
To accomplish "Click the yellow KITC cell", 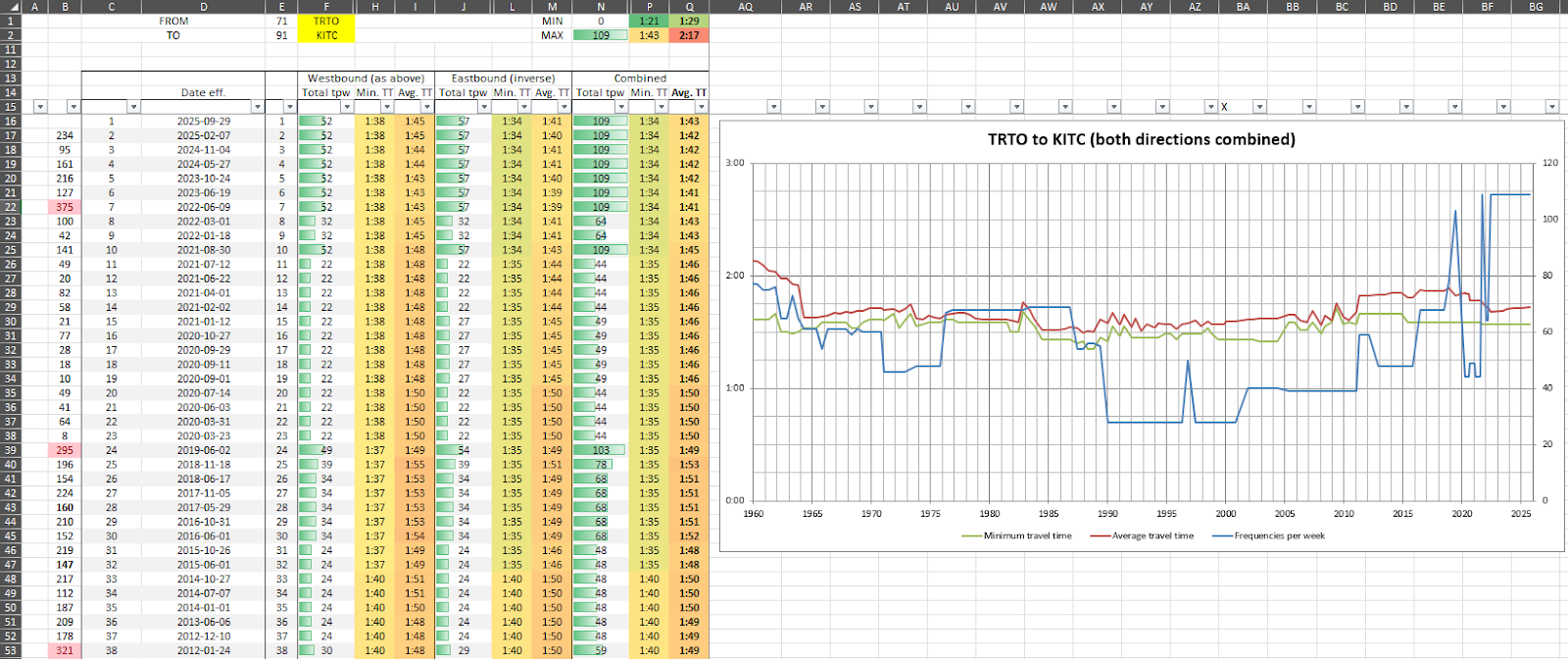I will (326, 35).
